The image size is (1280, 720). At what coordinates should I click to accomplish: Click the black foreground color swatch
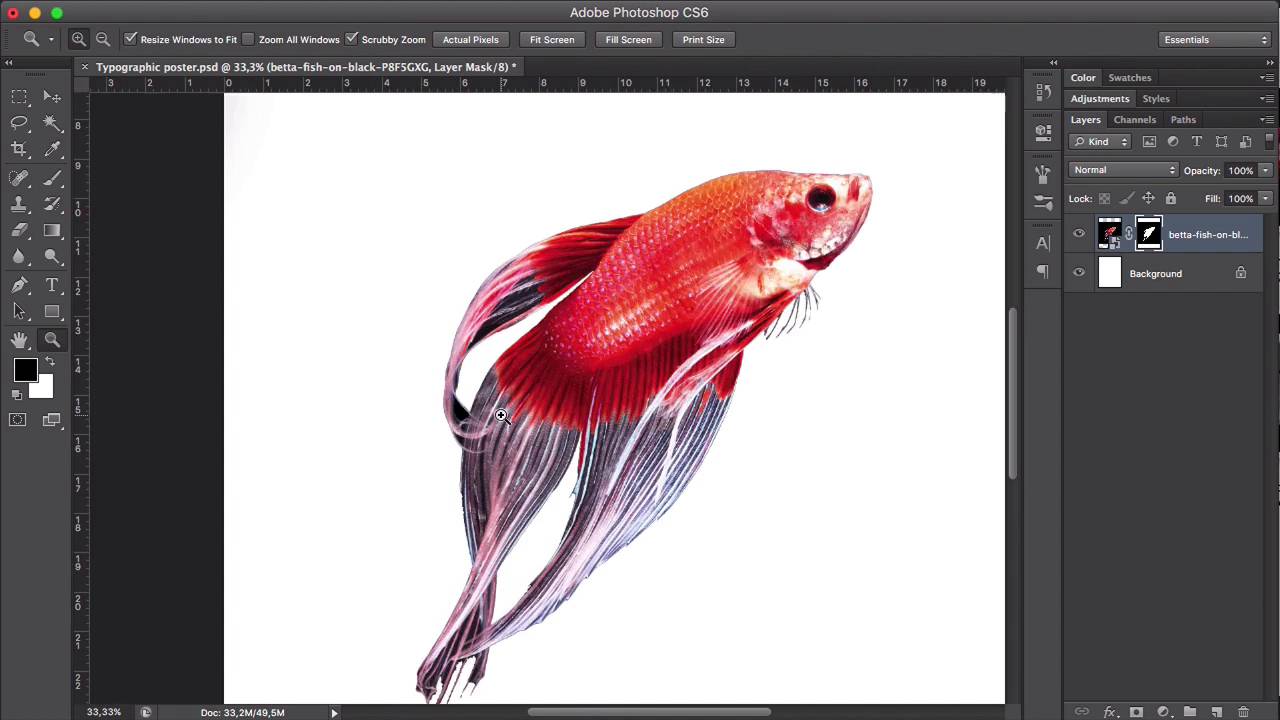[x=25, y=371]
